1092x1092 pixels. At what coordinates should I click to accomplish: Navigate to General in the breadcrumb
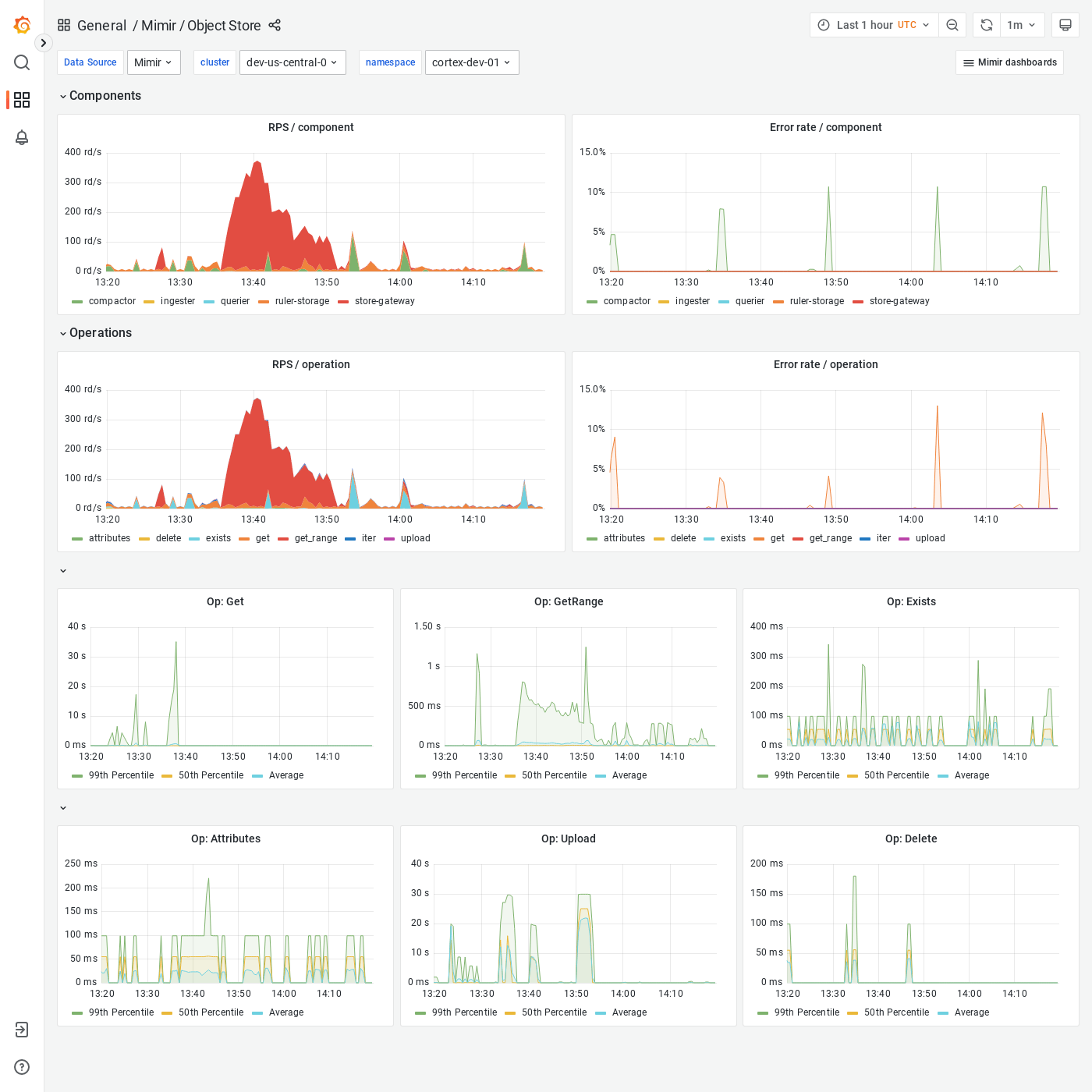click(102, 25)
